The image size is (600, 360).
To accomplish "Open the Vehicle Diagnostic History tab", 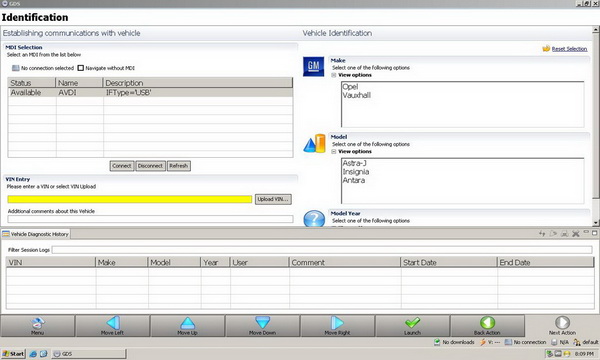I will 36,234.
